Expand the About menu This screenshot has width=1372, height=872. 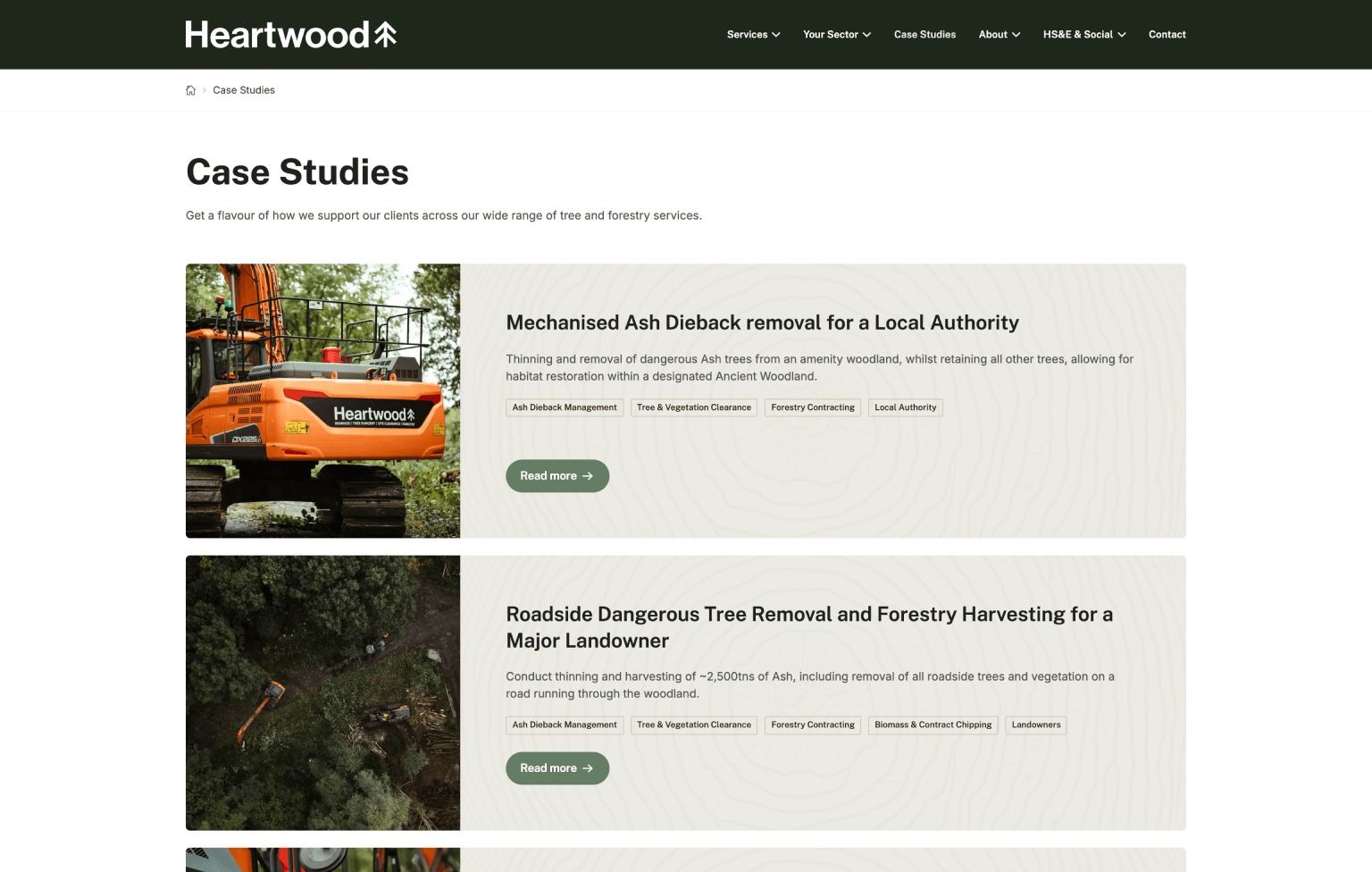pos(999,35)
